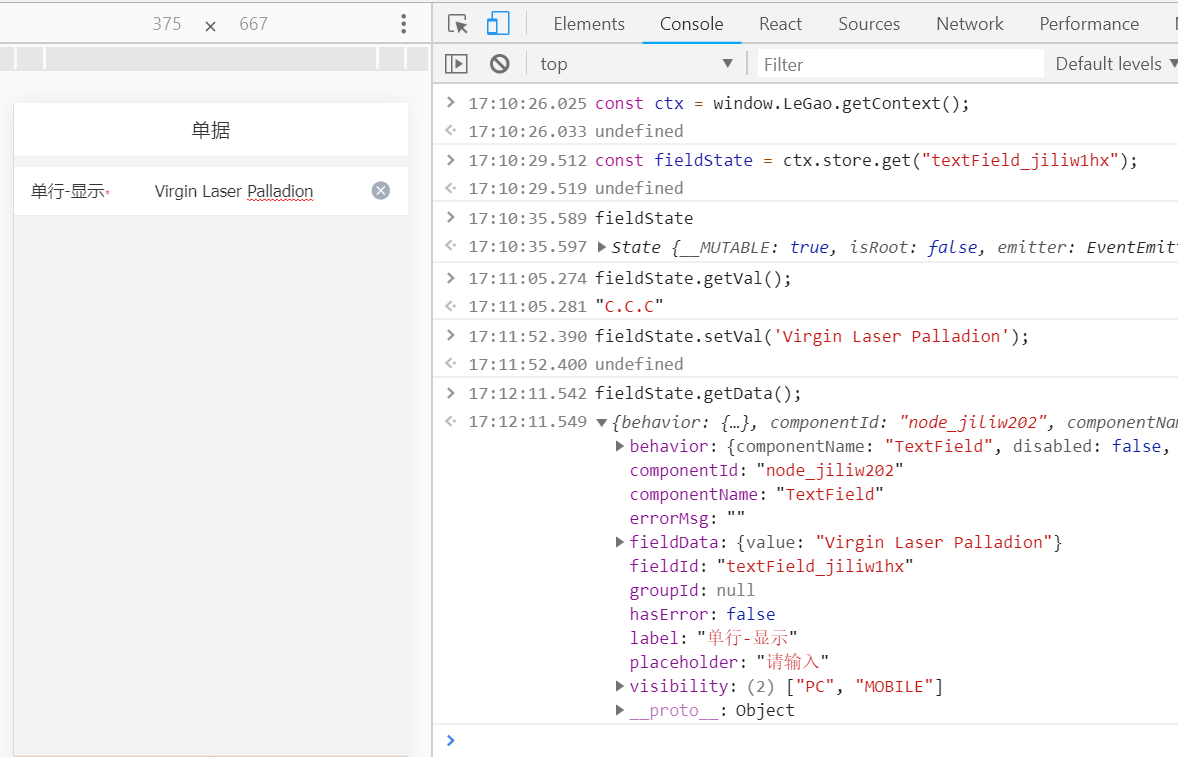
Task: Clear the console output
Action: [x=500, y=64]
